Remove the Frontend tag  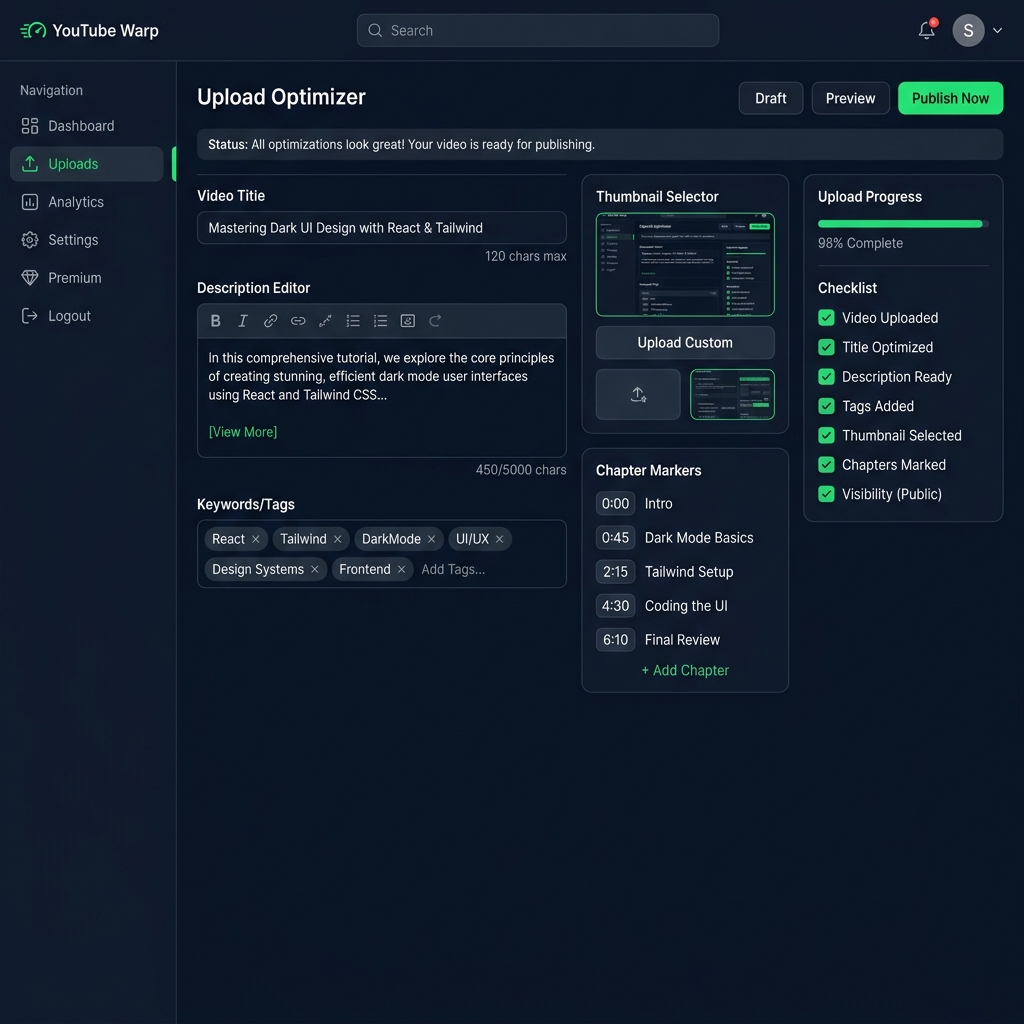click(x=402, y=569)
